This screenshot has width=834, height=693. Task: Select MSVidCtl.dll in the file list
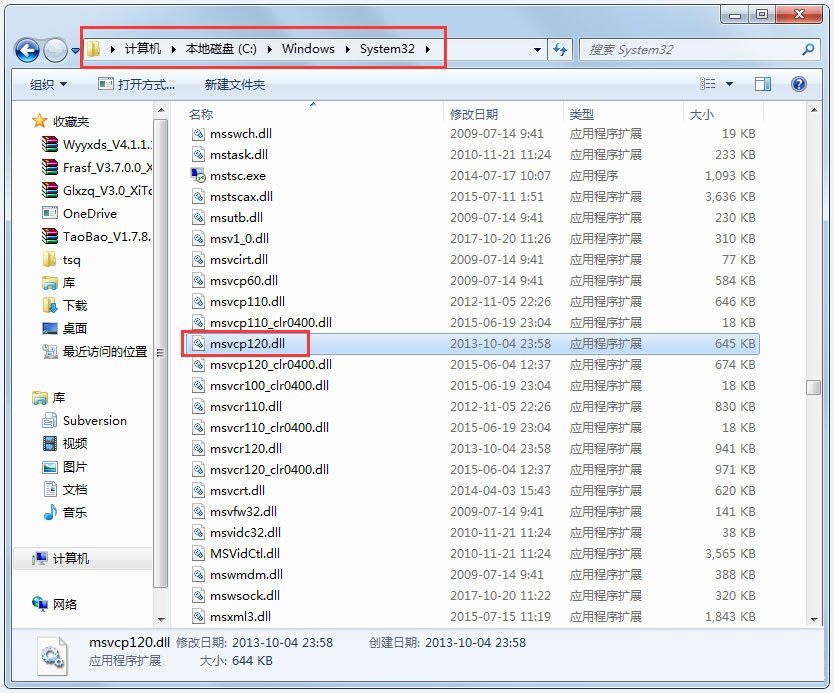(x=245, y=554)
